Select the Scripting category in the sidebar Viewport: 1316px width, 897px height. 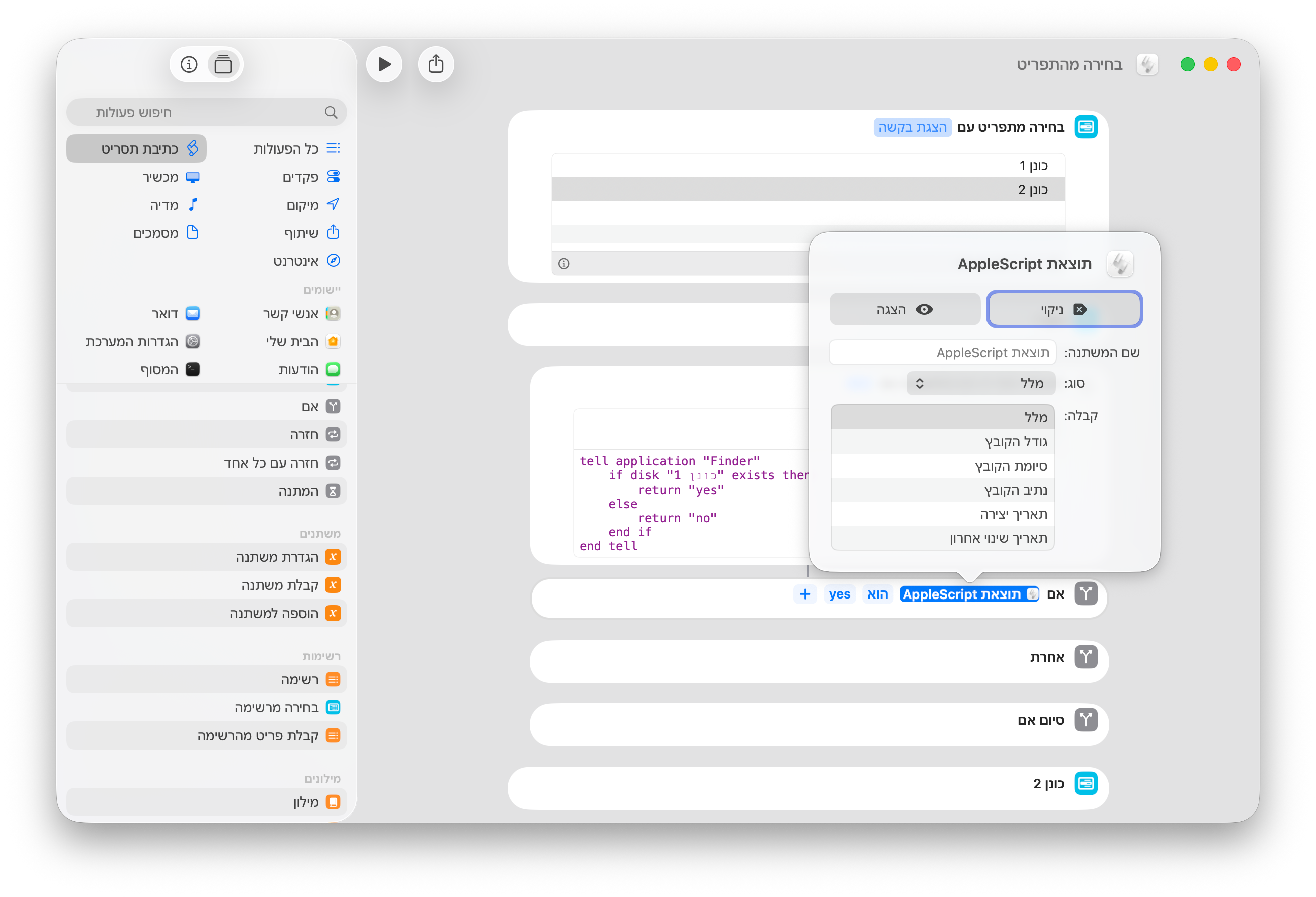136,148
